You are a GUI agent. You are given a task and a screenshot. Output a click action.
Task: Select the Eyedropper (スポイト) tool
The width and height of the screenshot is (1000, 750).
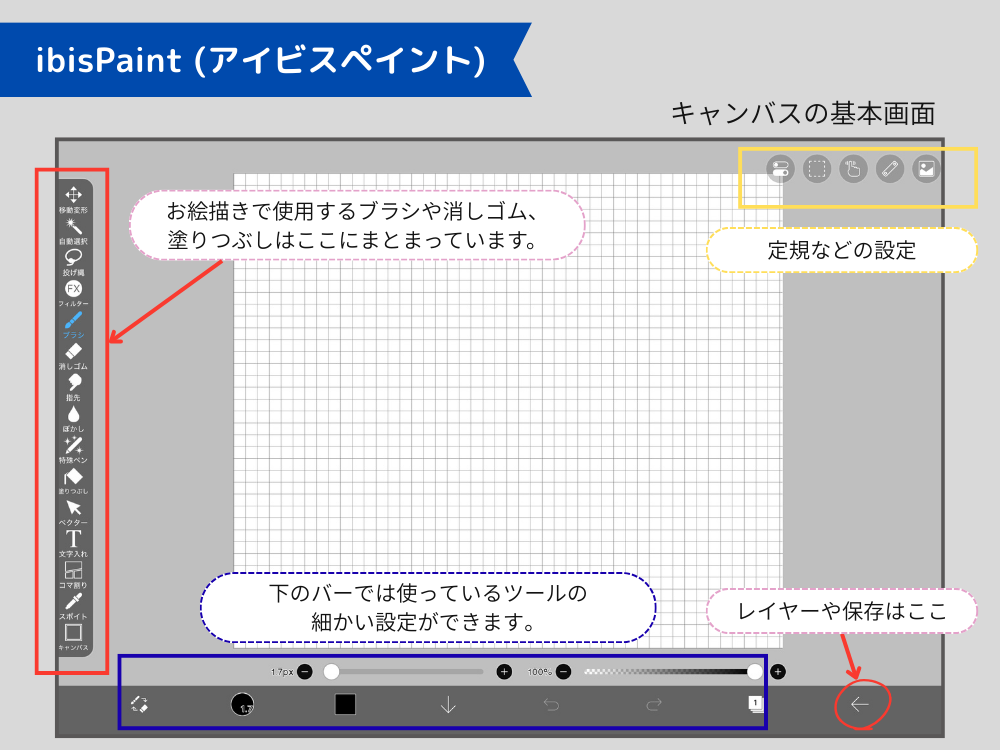[73, 602]
